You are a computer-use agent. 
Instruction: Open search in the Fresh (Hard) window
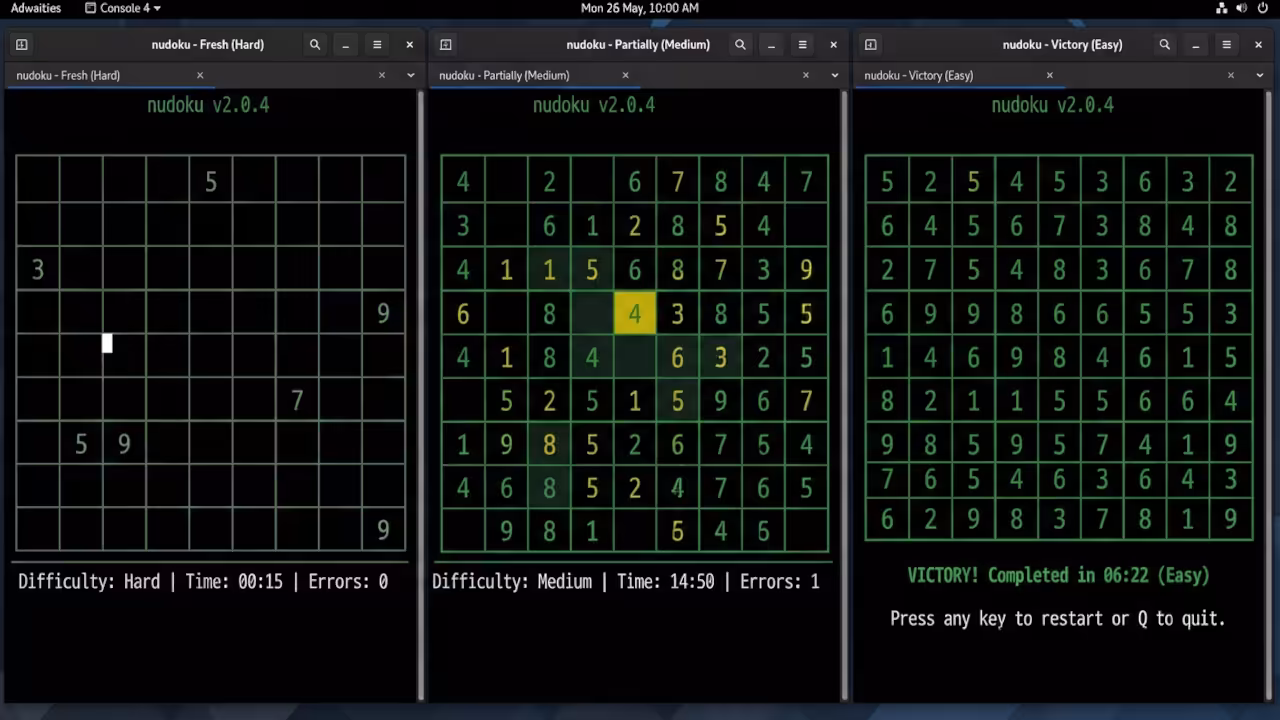(315, 45)
